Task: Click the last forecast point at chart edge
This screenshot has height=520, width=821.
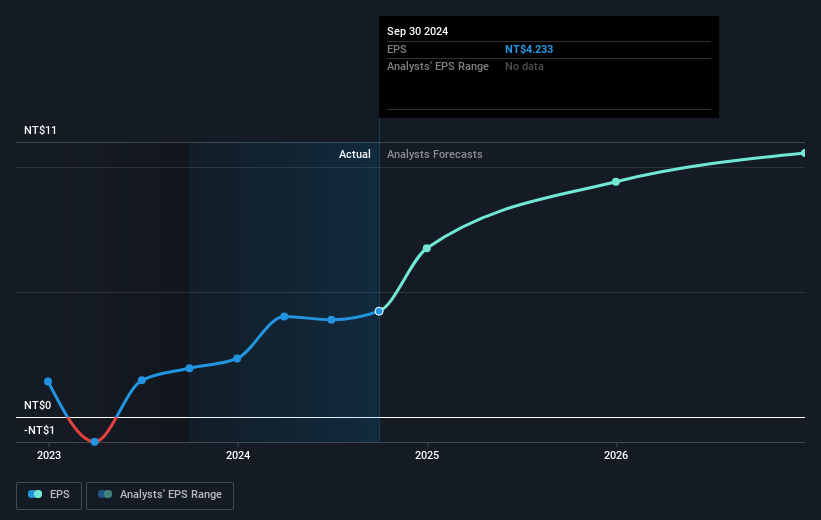Action: pos(804,153)
